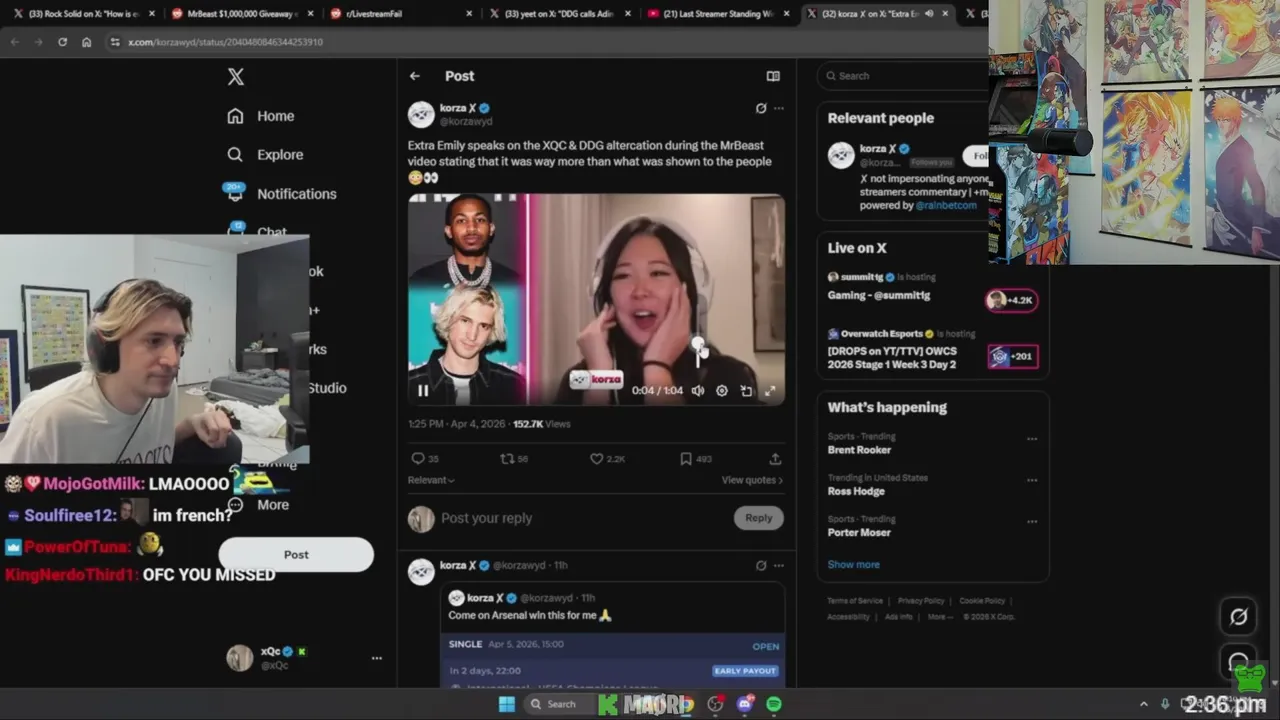This screenshot has width=1280, height=720.
Task: Go to Home in X sidebar
Action: tap(260, 116)
